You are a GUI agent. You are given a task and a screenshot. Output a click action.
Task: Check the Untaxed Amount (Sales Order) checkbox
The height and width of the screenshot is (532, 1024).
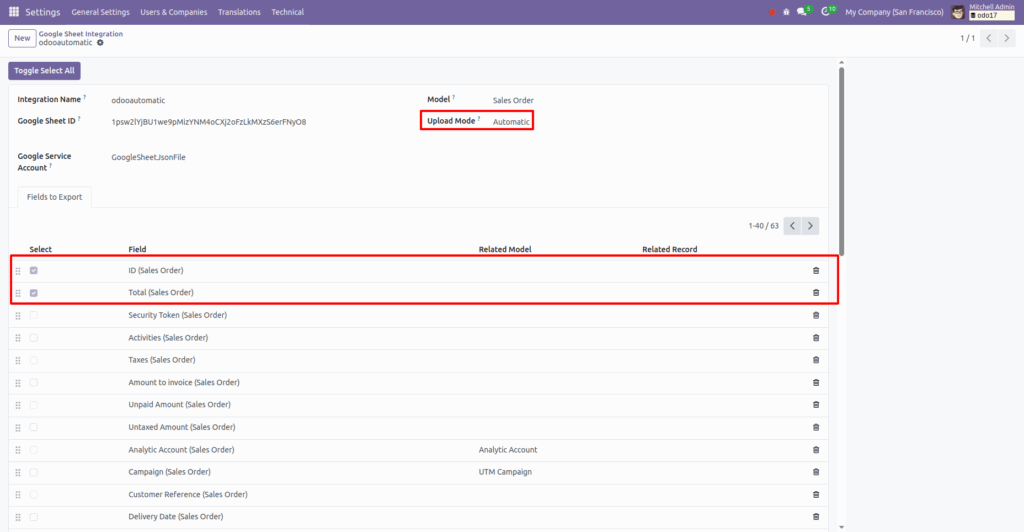point(34,427)
